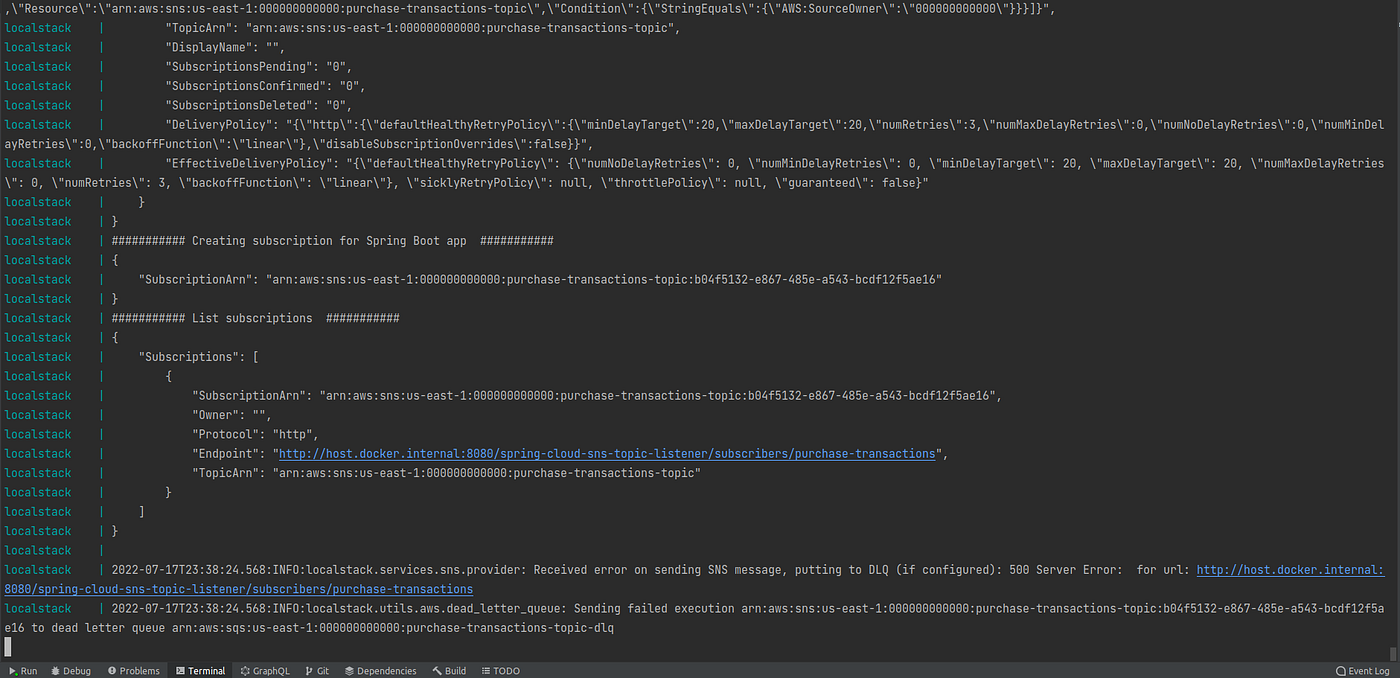Click the "DisplayName": "" line
This screenshot has width=1400, height=678.
click(226, 47)
